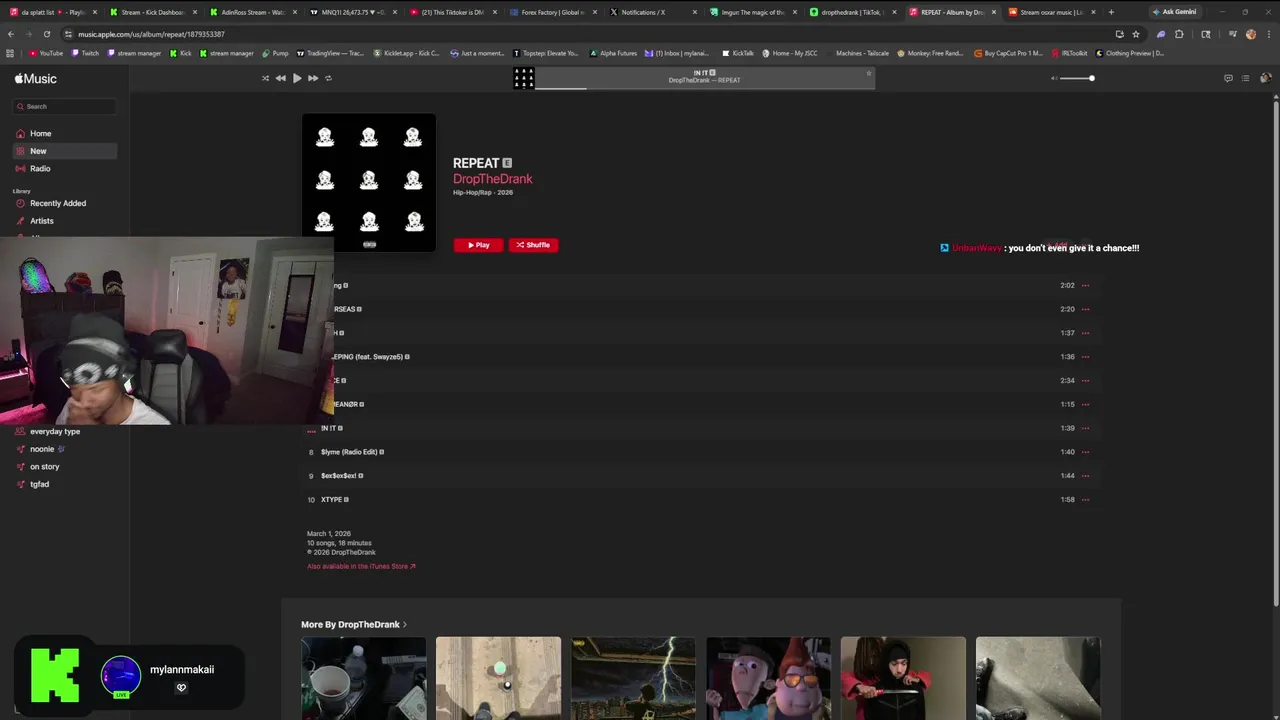Open Radio in the sidebar

click(65, 168)
